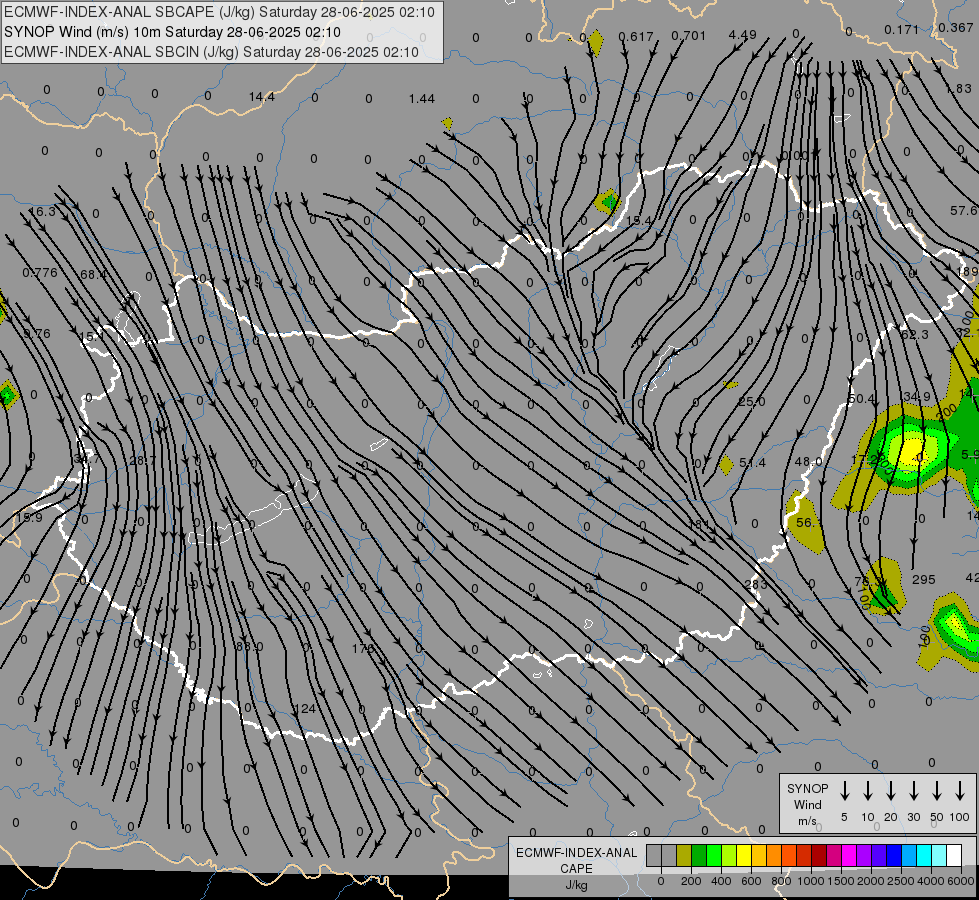Viewport: 979px width, 900px height.
Task: Click the 100 m/s wind arrow in legend
Action: (x=960, y=791)
